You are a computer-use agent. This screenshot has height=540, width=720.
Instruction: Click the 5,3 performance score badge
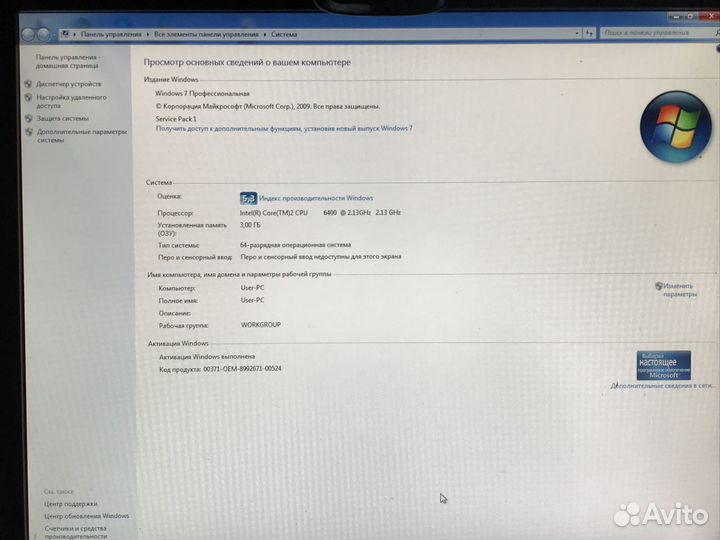click(x=248, y=198)
